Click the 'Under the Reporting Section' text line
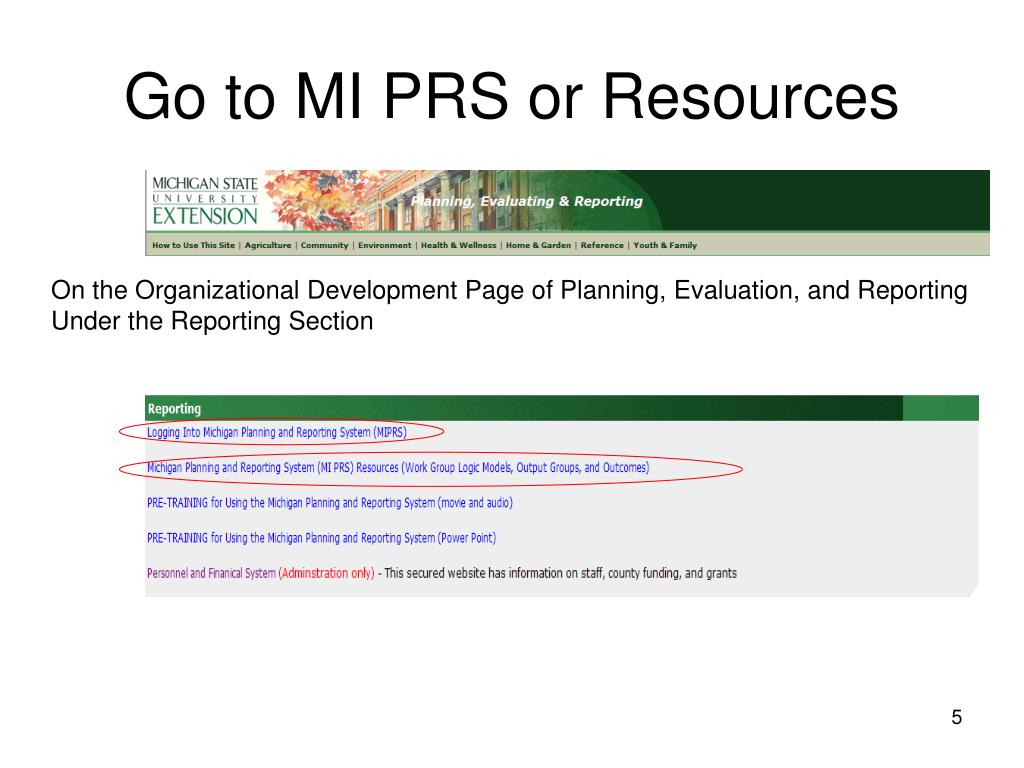This screenshot has width=1024, height=768. pos(212,321)
